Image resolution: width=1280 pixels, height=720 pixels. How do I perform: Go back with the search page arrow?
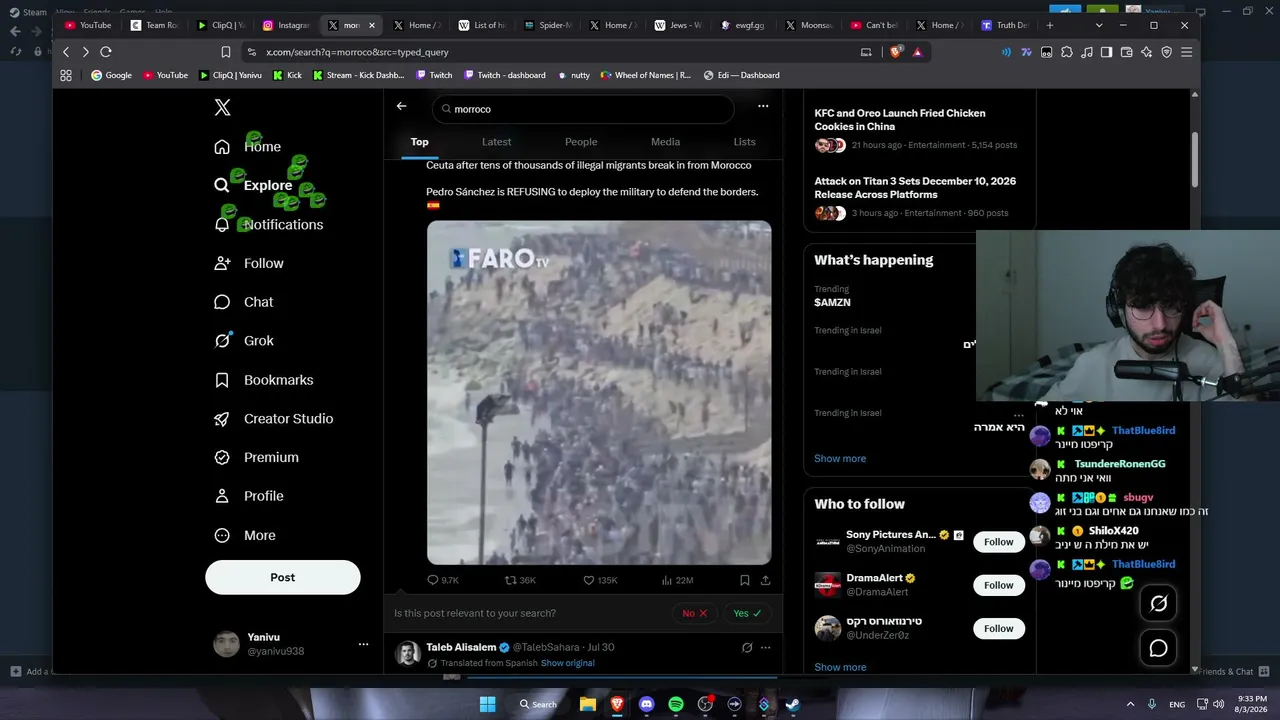tap(401, 106)
